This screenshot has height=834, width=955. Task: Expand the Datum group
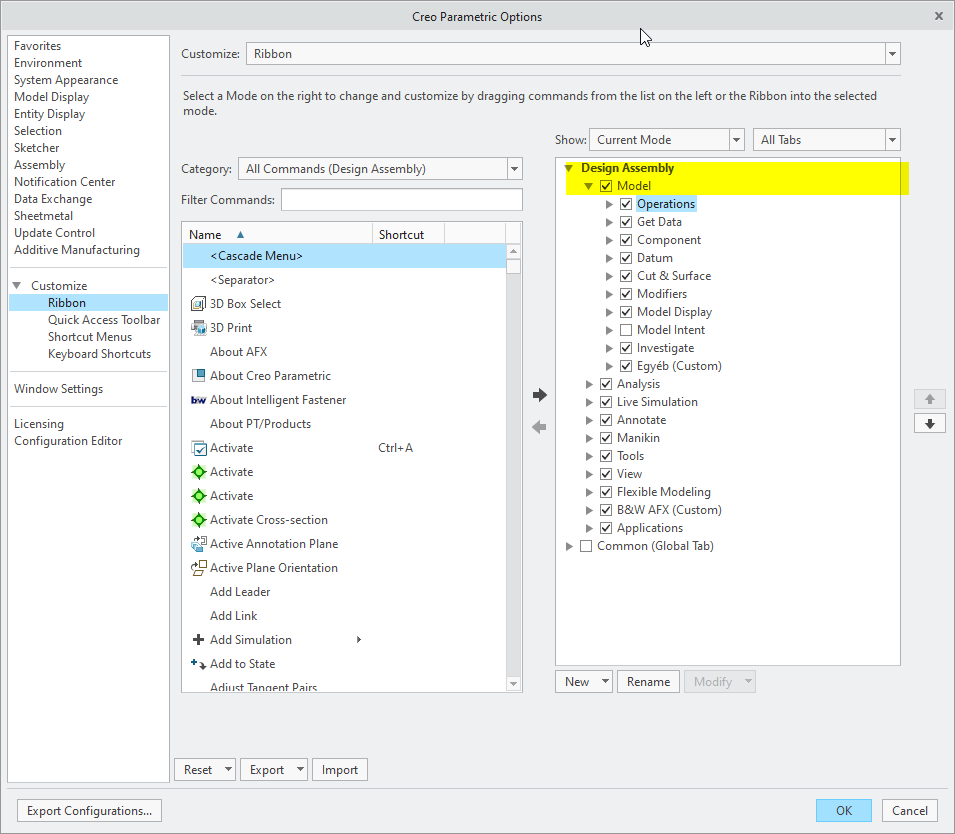coord(608,258)
